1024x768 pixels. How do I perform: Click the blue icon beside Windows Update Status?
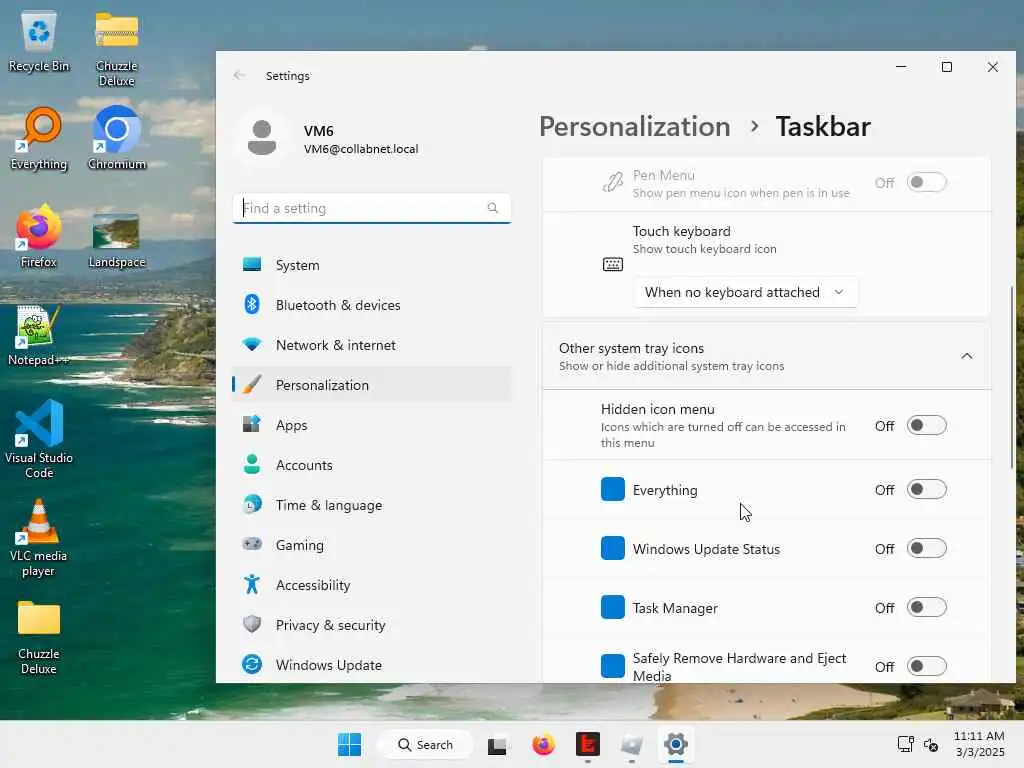coord(613,549)
